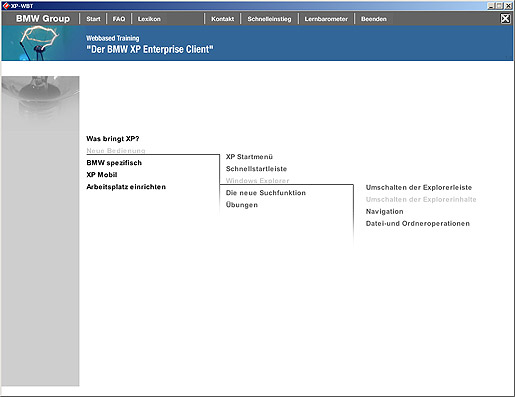Image resolution: width=515 pixels, height=397 pixels.
Task: Open the Lernbarometer
Action: [326, 19]
